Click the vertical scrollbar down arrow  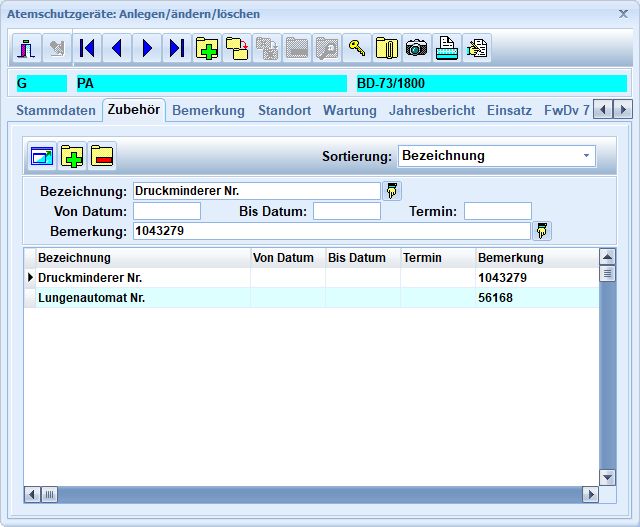pos(607,477)
